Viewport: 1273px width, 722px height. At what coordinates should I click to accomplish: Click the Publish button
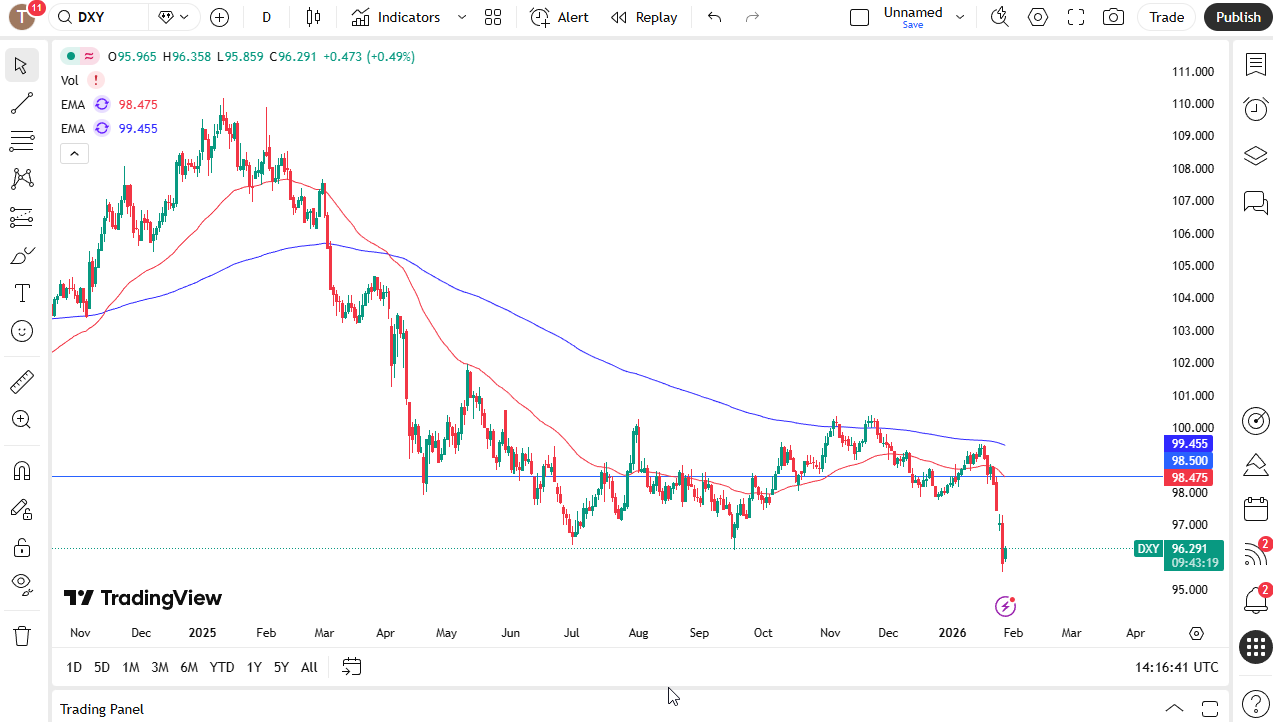[x=1238, y=17]
